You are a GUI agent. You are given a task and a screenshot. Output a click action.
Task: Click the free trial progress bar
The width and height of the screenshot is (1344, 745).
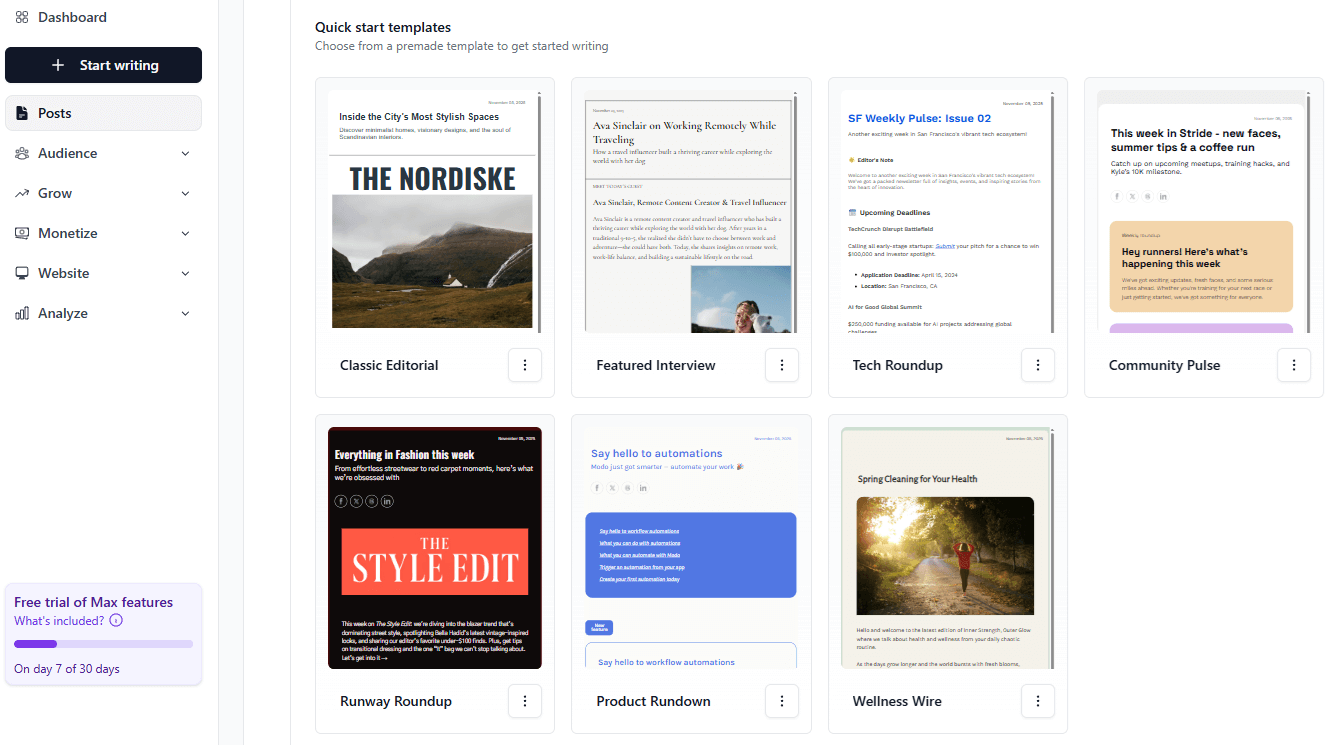[103, 644]
